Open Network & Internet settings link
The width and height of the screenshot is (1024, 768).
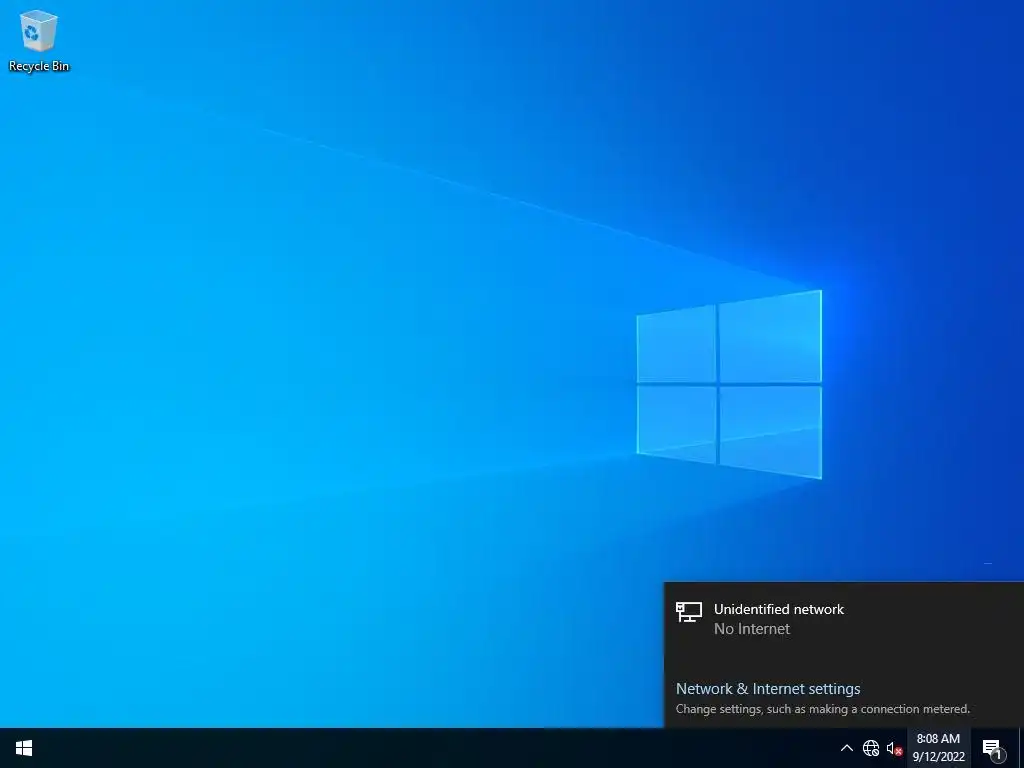tap(768, 688)
